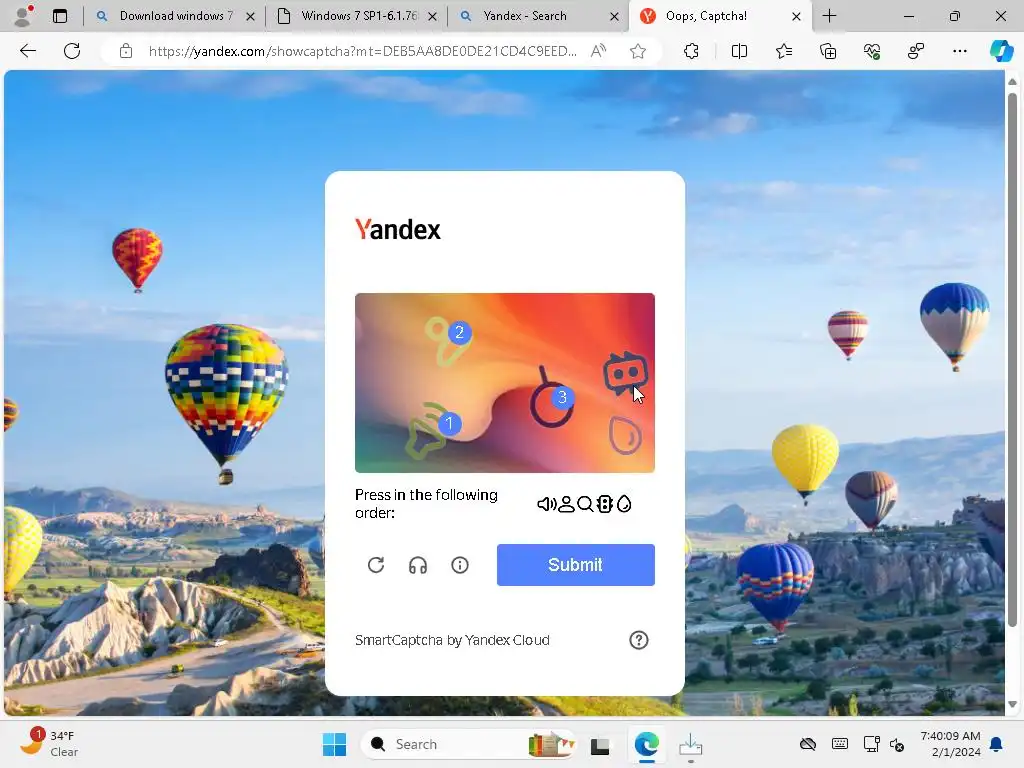The image size is (1024, 768).
Task: Click the Yandex logo
Action: (398, 229)
